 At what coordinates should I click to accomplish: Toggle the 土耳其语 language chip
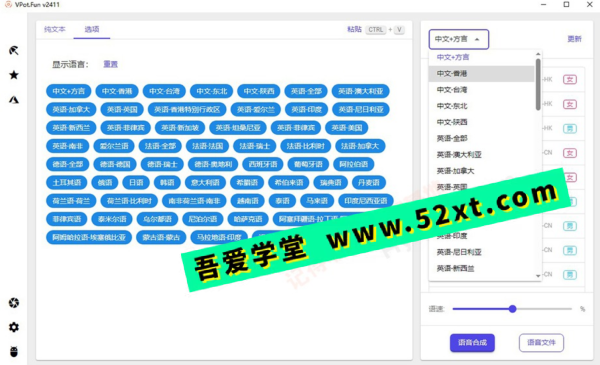[x=67, y=182]
